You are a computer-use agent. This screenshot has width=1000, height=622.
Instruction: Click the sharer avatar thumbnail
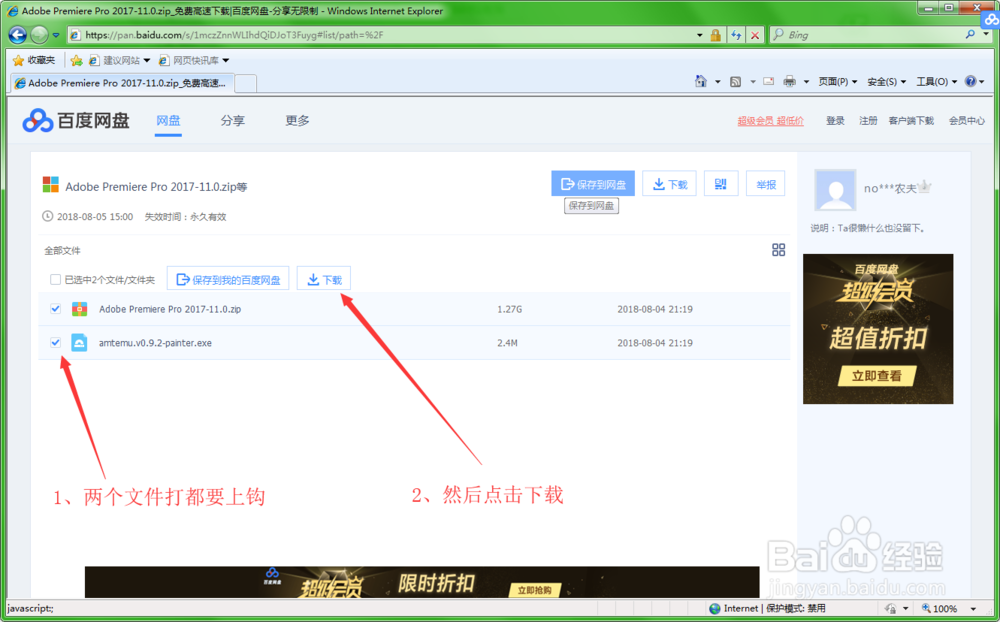click(x=835, y=190)
